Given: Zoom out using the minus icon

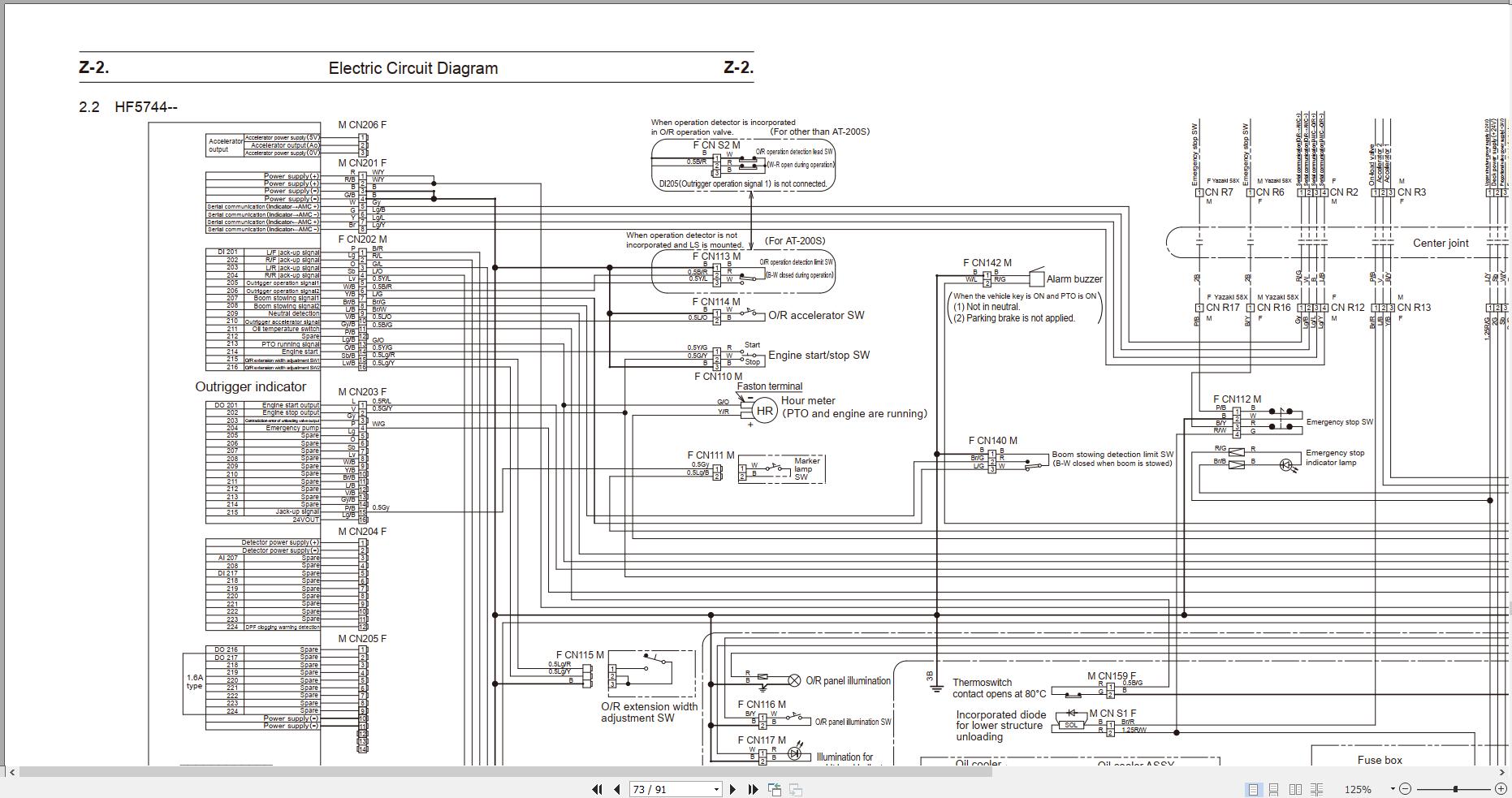Looking at the screenshot, I should (x=1405, y=788).
